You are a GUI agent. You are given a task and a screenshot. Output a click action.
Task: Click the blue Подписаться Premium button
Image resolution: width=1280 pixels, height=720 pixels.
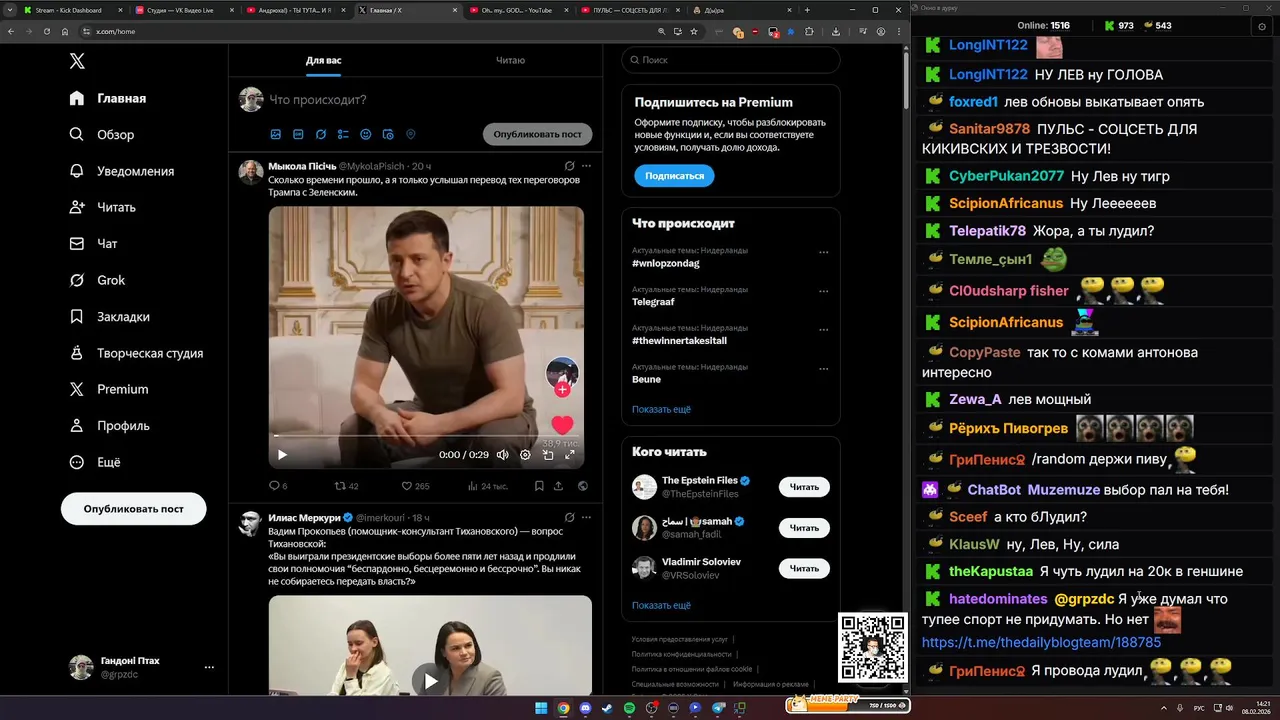(674, 175)
